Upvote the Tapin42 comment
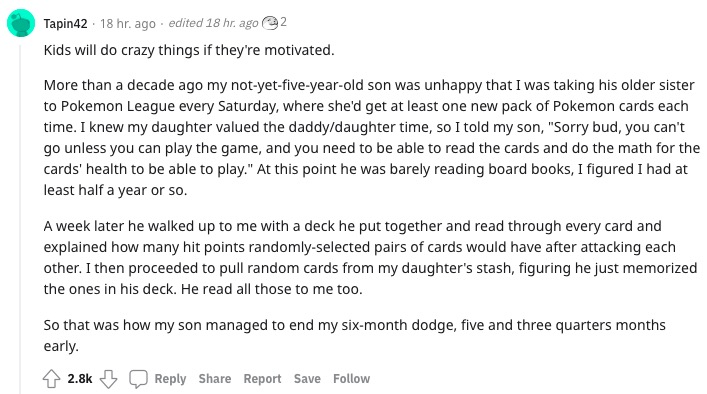 51,379
